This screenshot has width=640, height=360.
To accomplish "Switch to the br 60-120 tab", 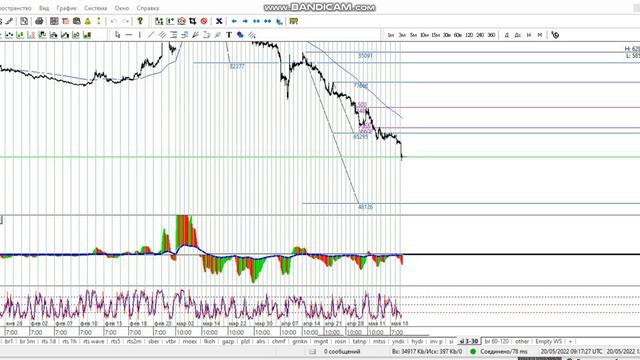I will pyautogui.click(x=496, y=341).
